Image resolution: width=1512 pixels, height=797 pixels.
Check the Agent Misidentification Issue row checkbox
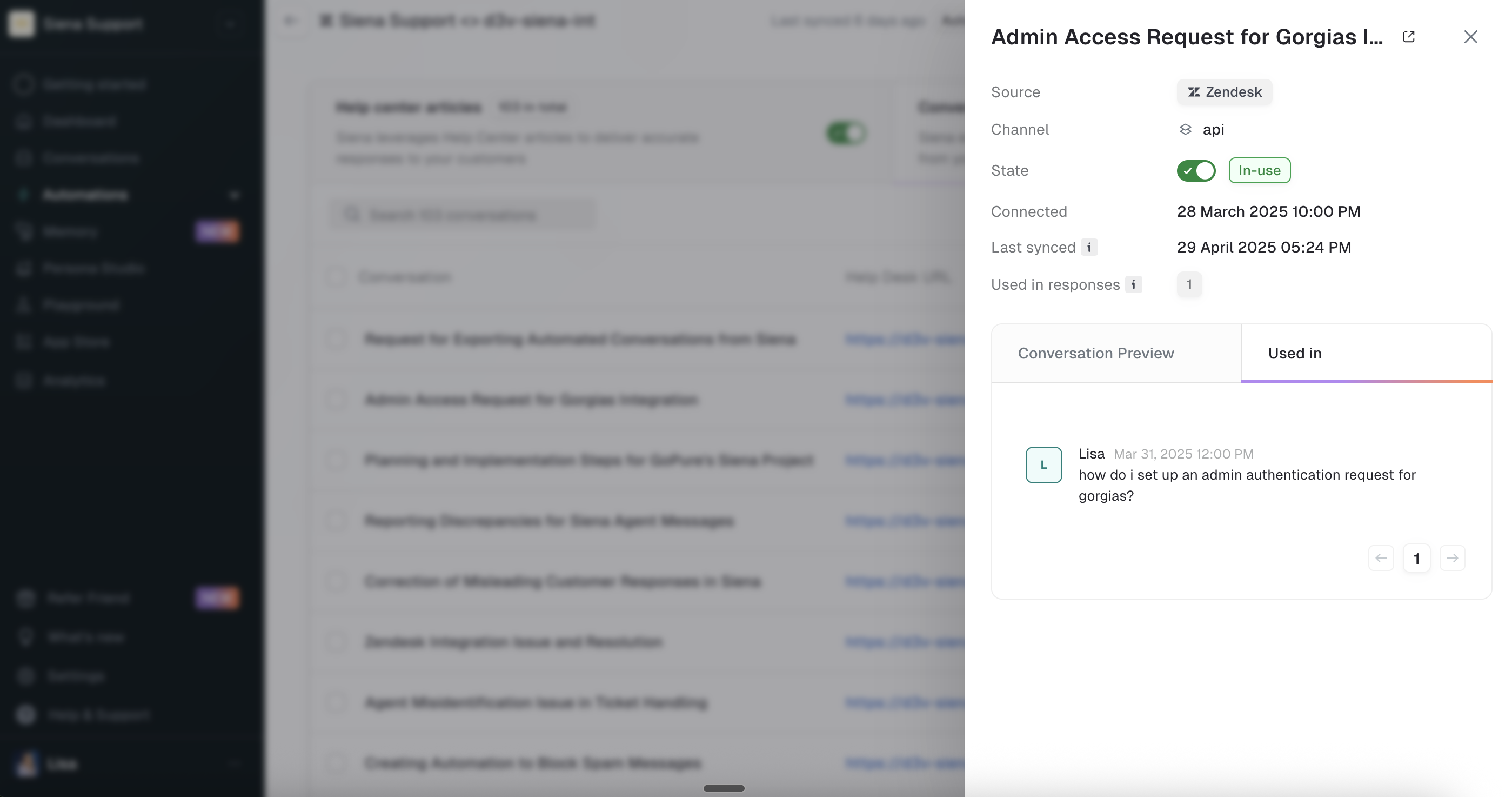tap(337, 702)
